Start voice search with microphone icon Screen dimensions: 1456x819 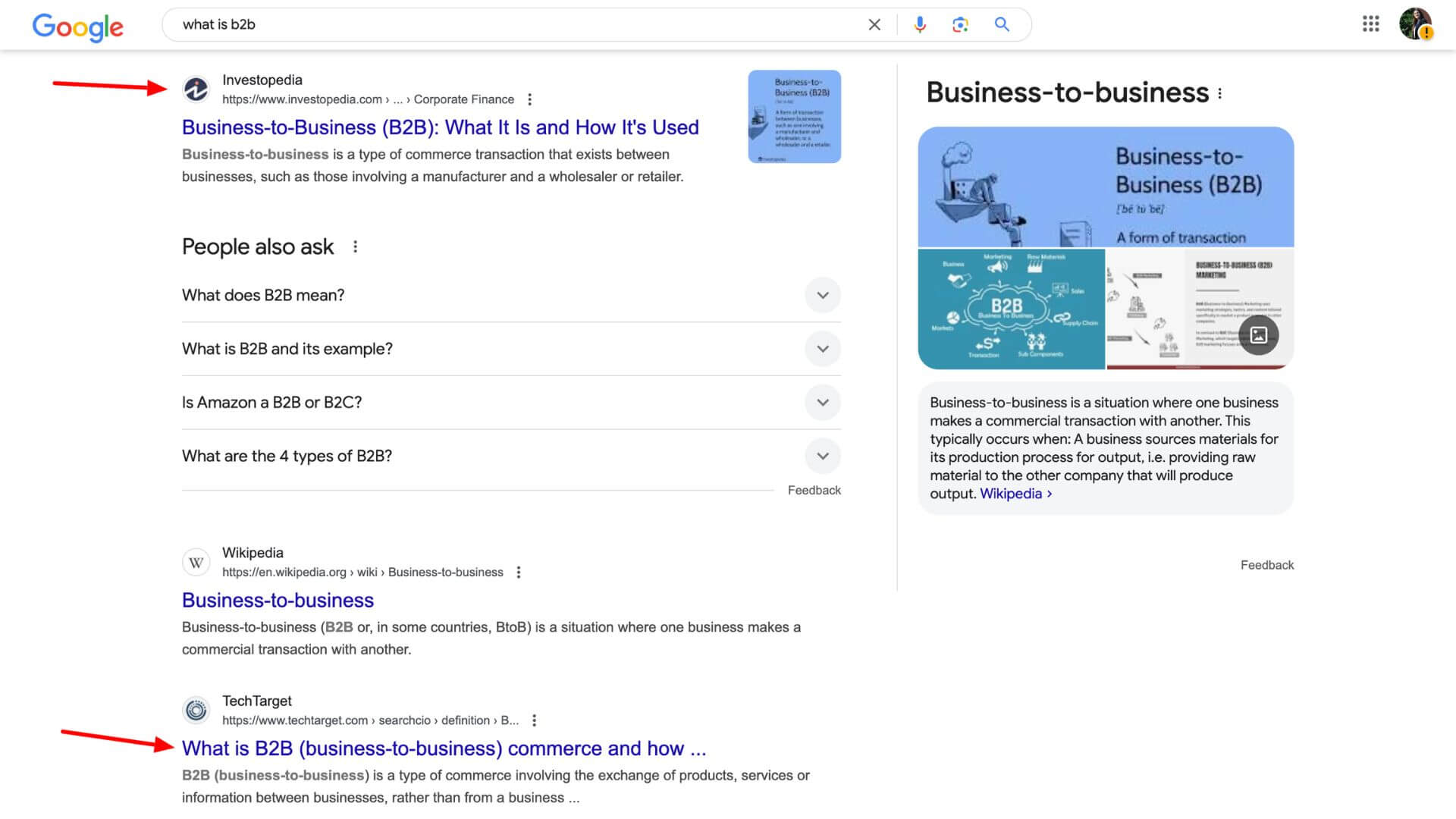920,25
